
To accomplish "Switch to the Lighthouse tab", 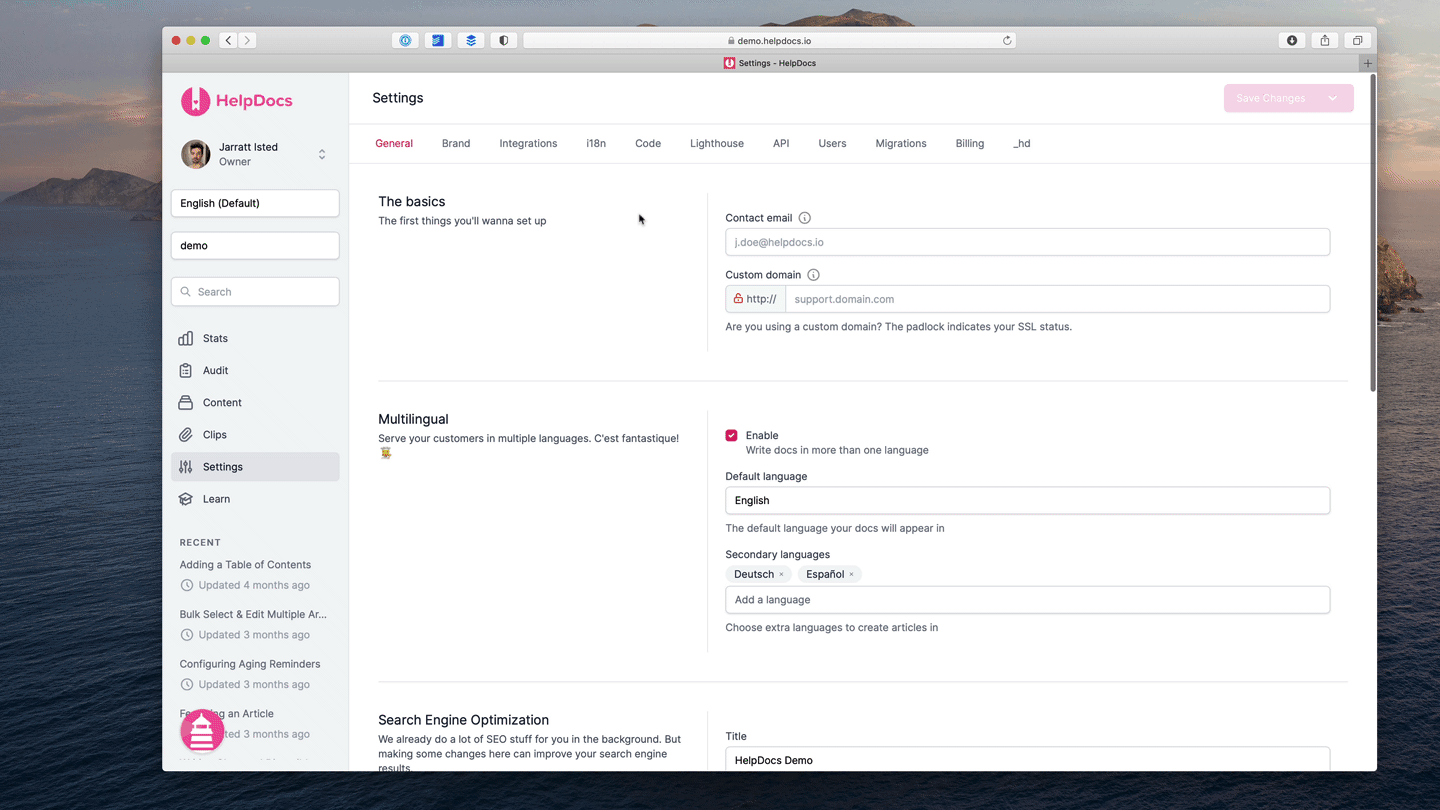I will coord(717,143).
